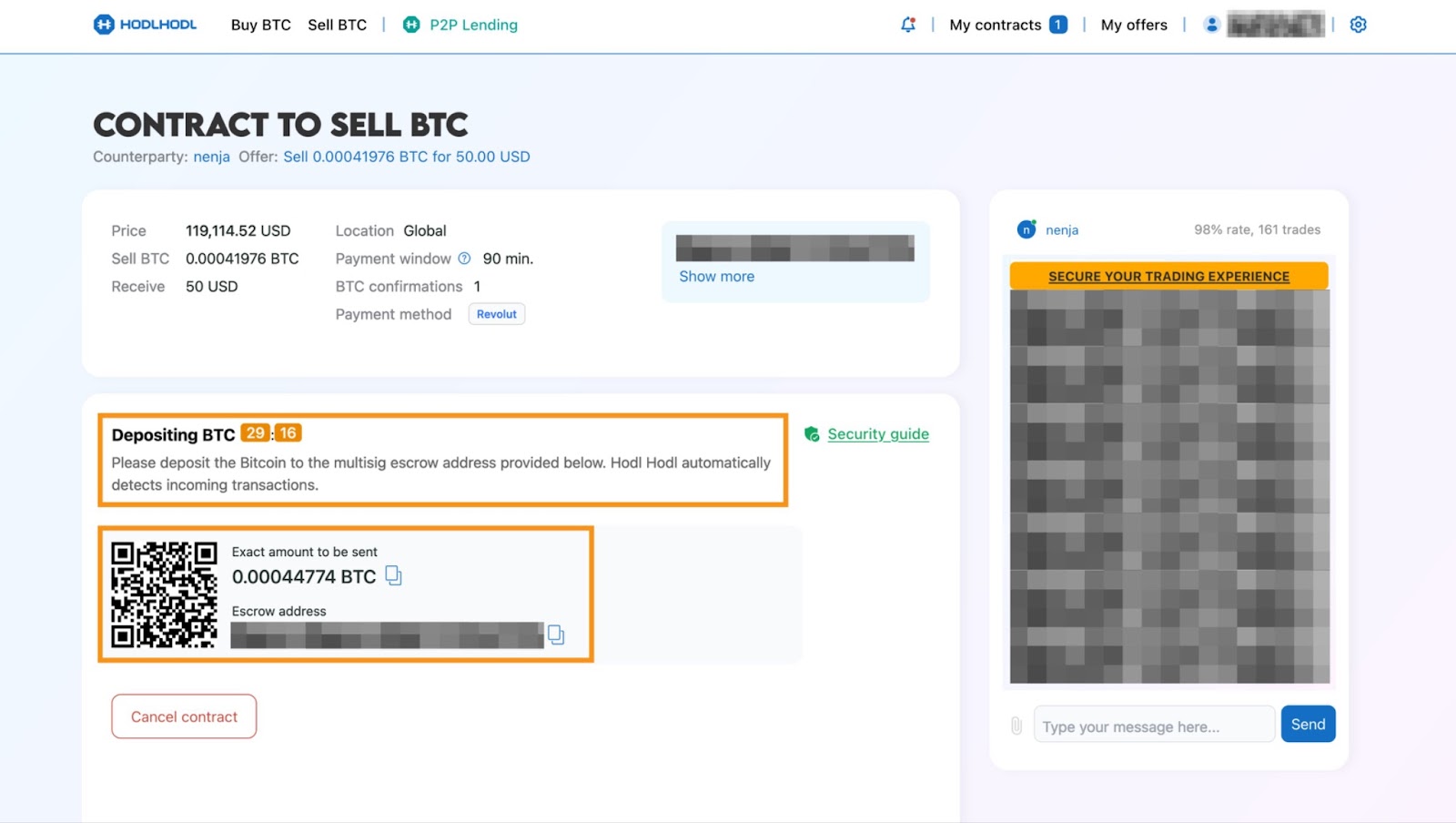Click the 90 min. payment window value

click(508, 259)
